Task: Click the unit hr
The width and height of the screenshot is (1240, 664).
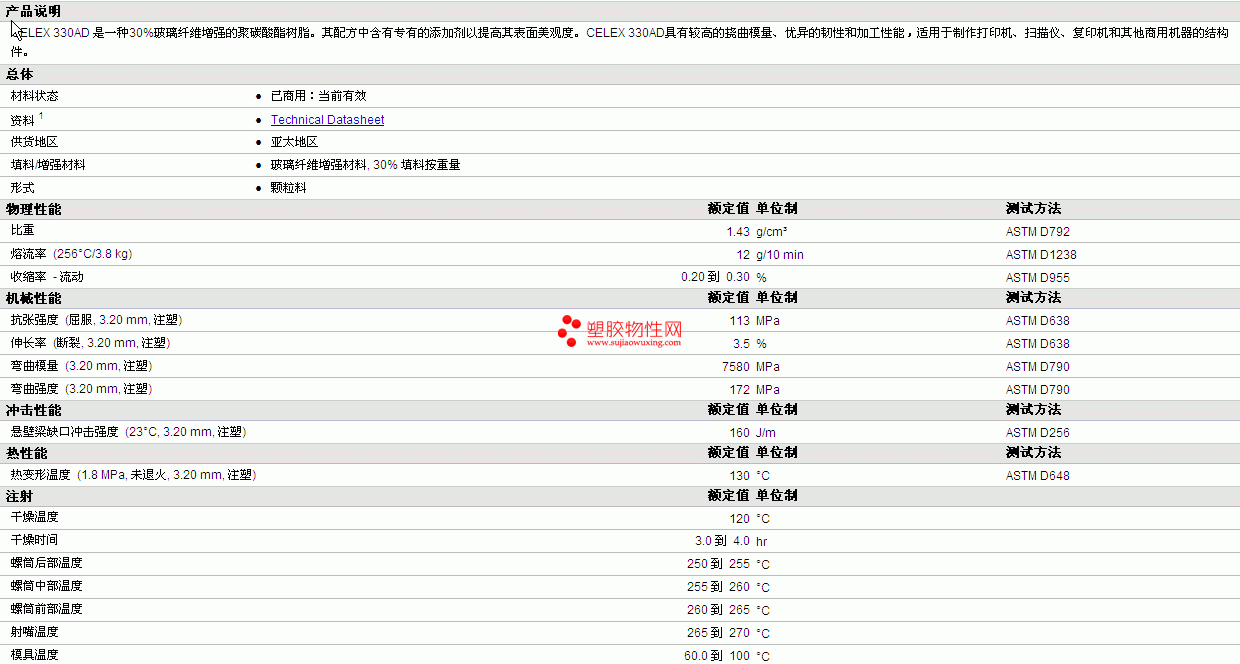Action: [762, 542]
